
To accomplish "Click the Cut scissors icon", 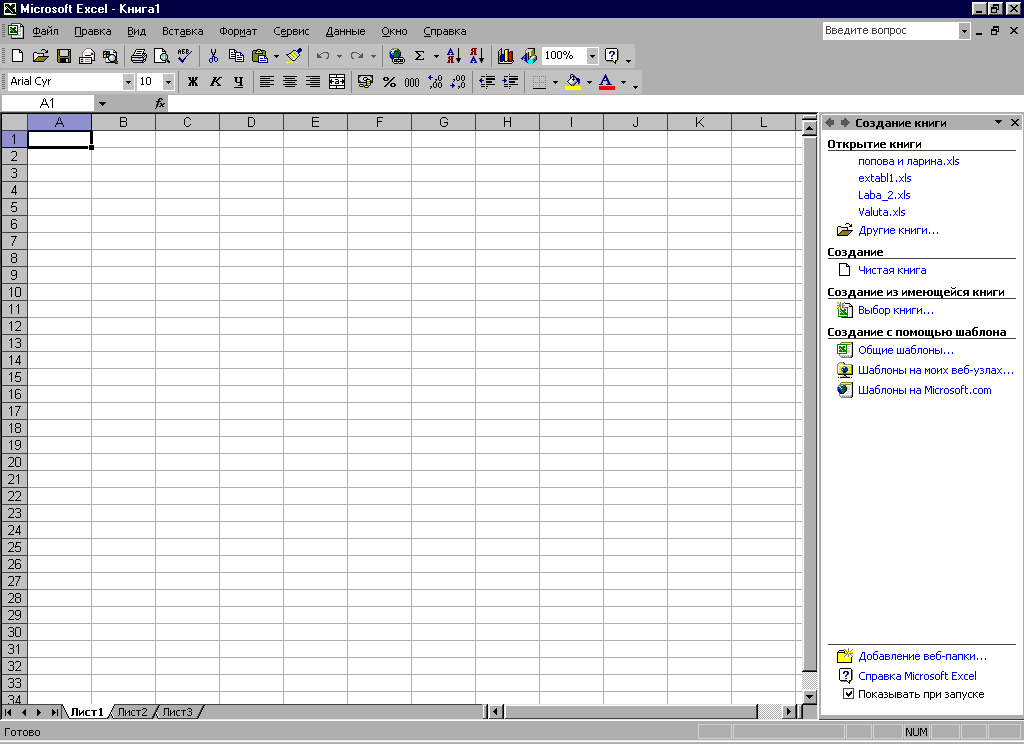I will (213, 56).
